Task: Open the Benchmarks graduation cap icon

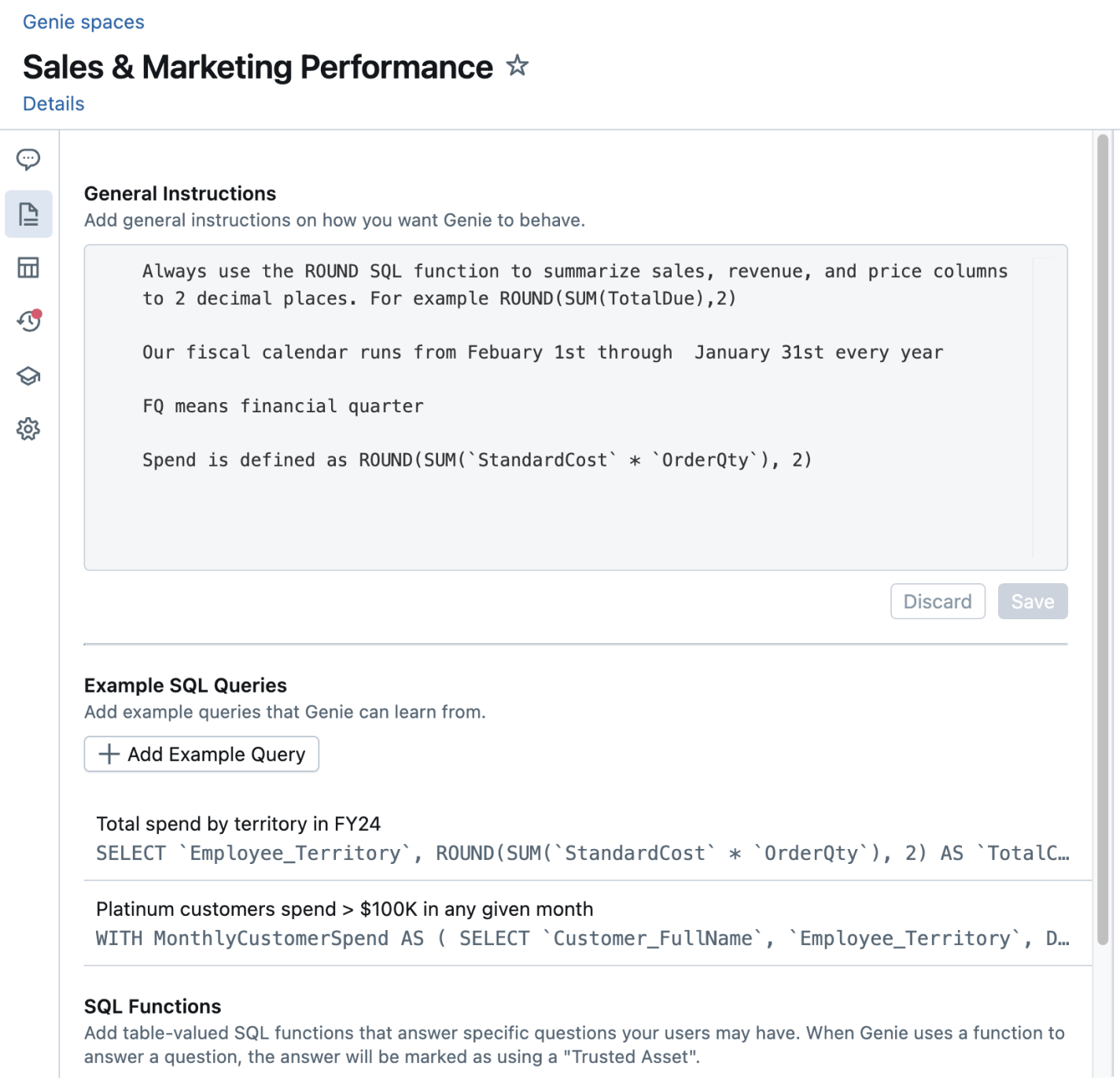Action: pyautogui.click(x=28, y=375)
